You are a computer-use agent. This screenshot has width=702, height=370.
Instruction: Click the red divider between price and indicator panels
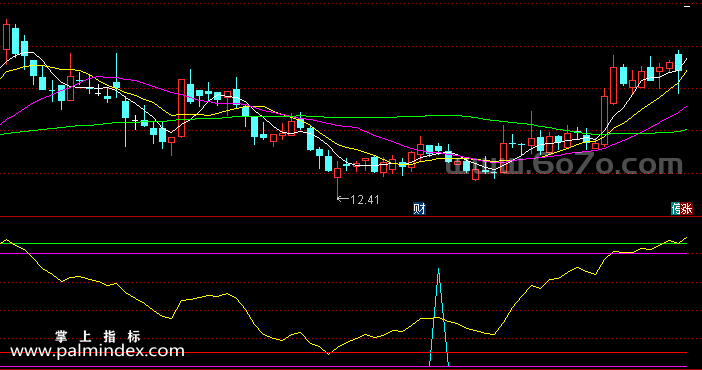351,217
